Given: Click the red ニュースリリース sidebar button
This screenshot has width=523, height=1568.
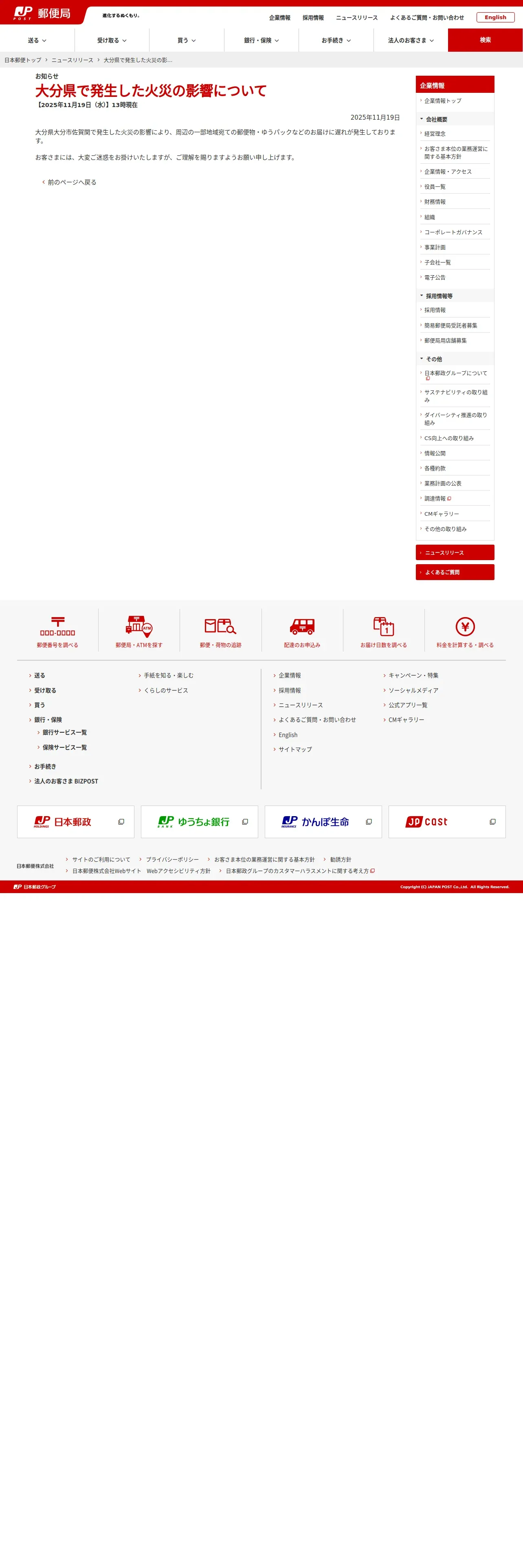Looking at the screenshot, I should click(455, 553).
